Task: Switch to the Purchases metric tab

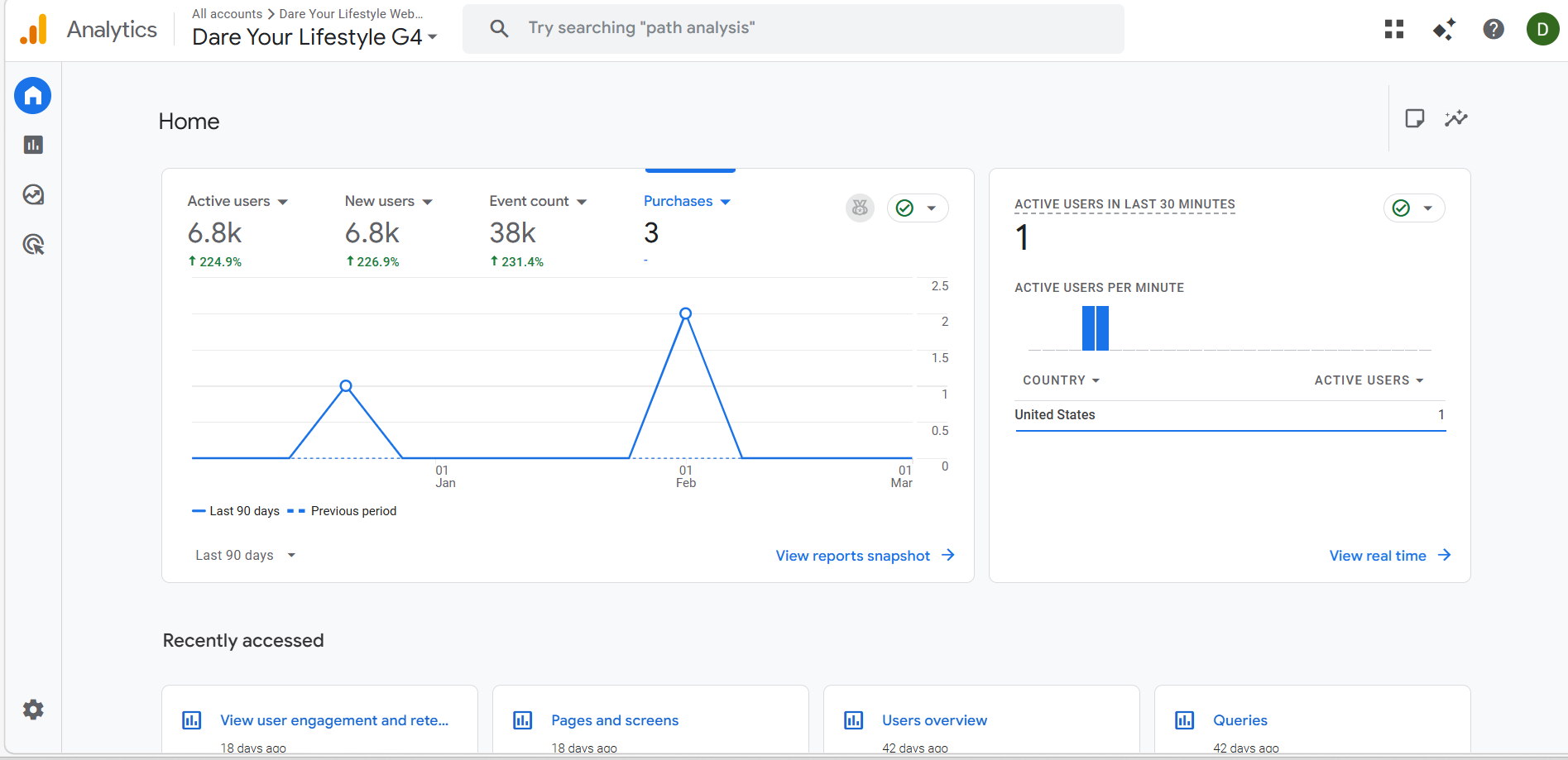Action: [x=688, y=201]
